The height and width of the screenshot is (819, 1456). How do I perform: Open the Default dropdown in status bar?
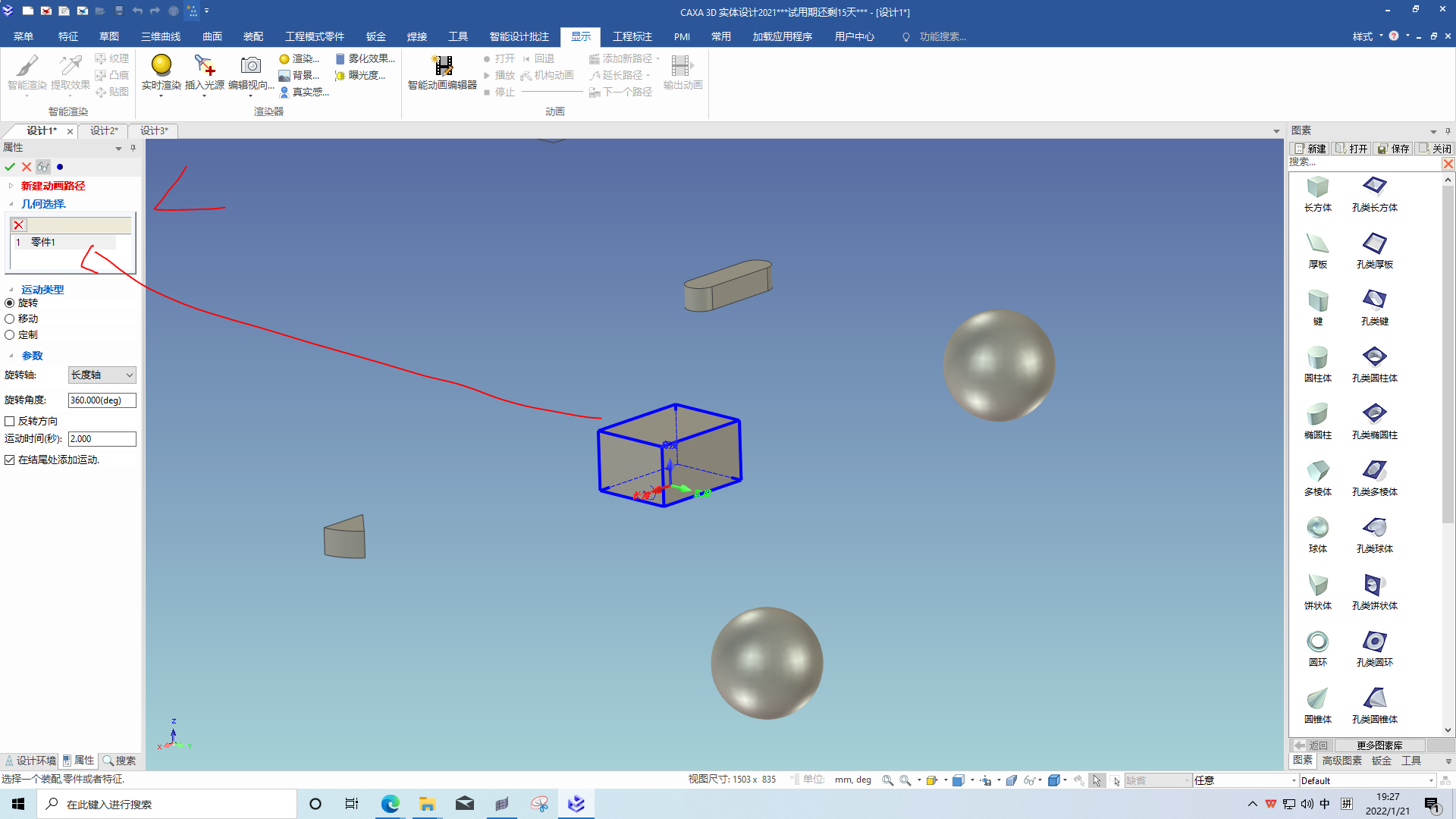pos(1430,780)
